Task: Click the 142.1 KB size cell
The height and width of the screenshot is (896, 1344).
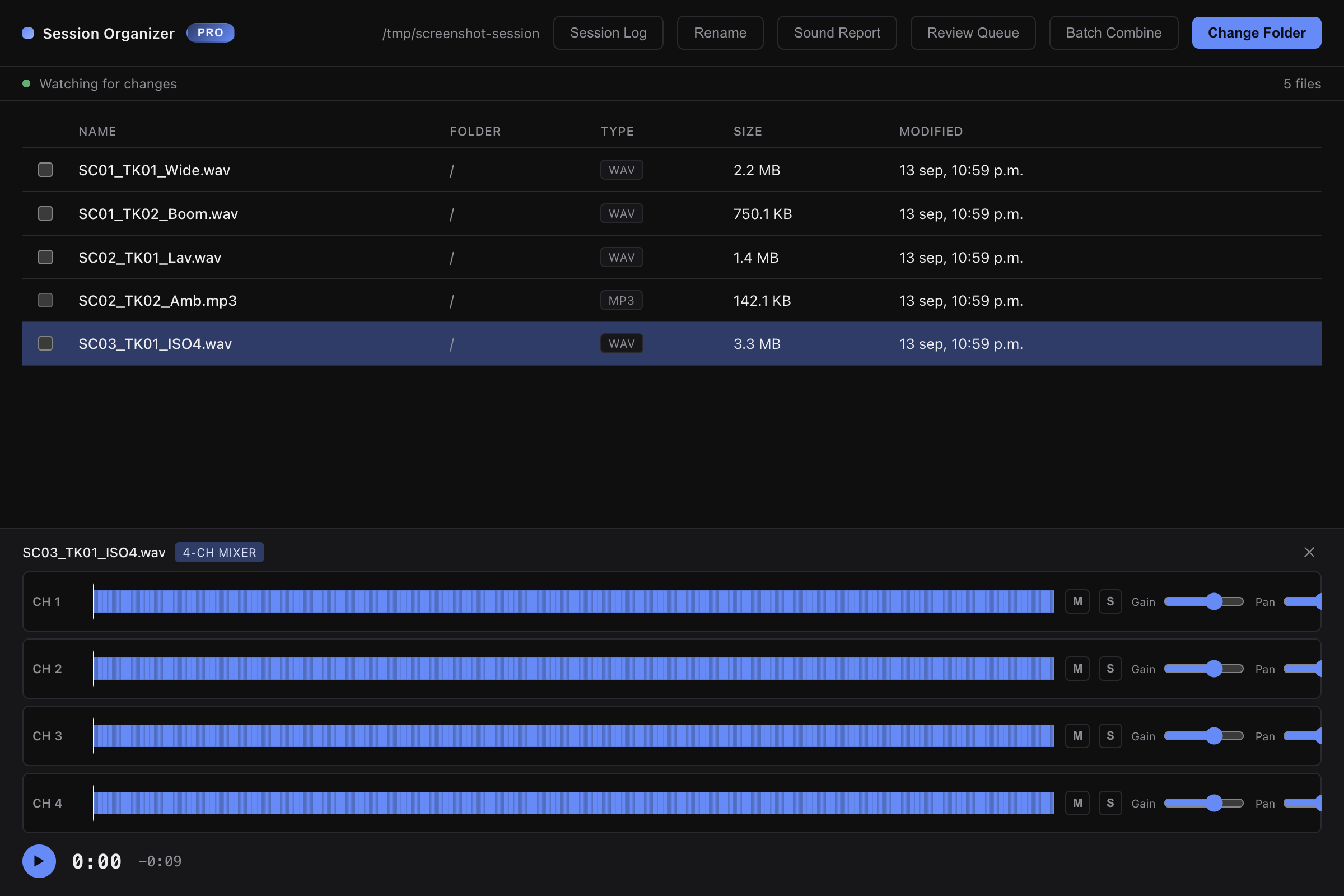Action: 762,301
